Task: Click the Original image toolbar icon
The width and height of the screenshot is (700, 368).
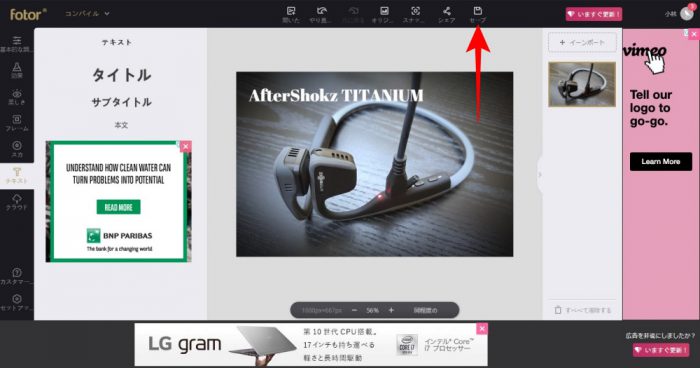Action: point(384,15)
